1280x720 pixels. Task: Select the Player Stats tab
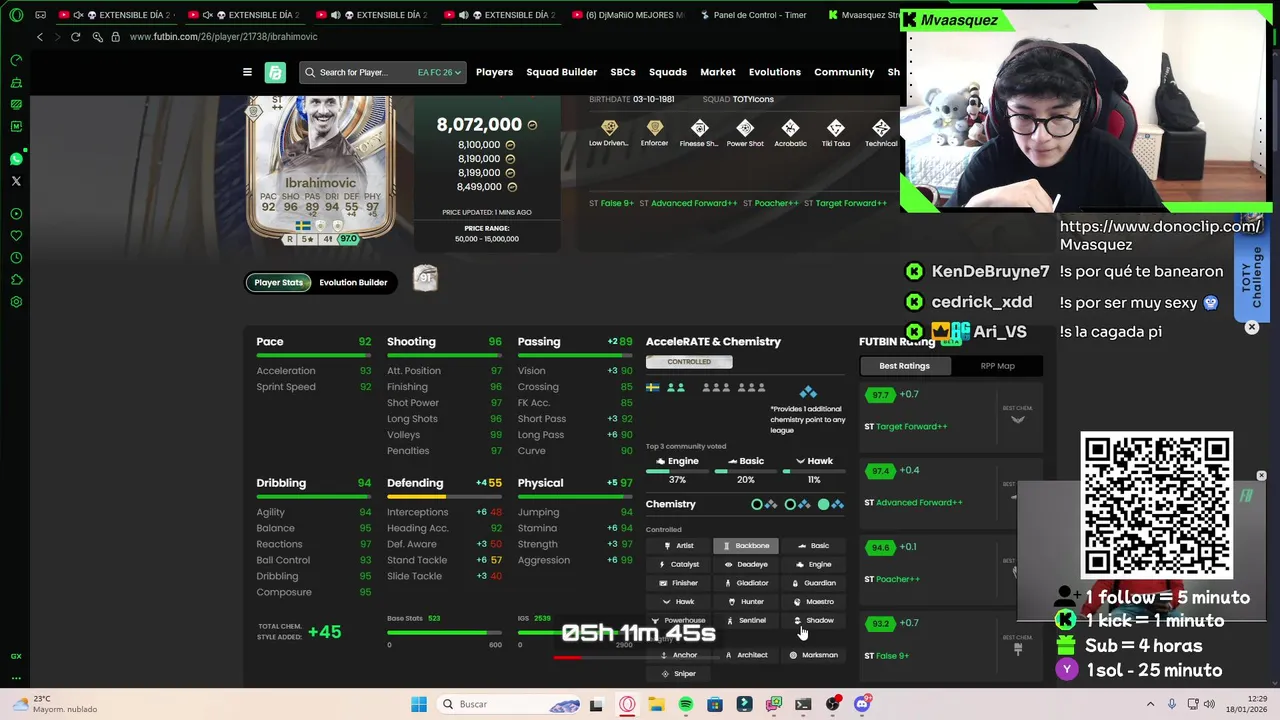coord(278,282)
